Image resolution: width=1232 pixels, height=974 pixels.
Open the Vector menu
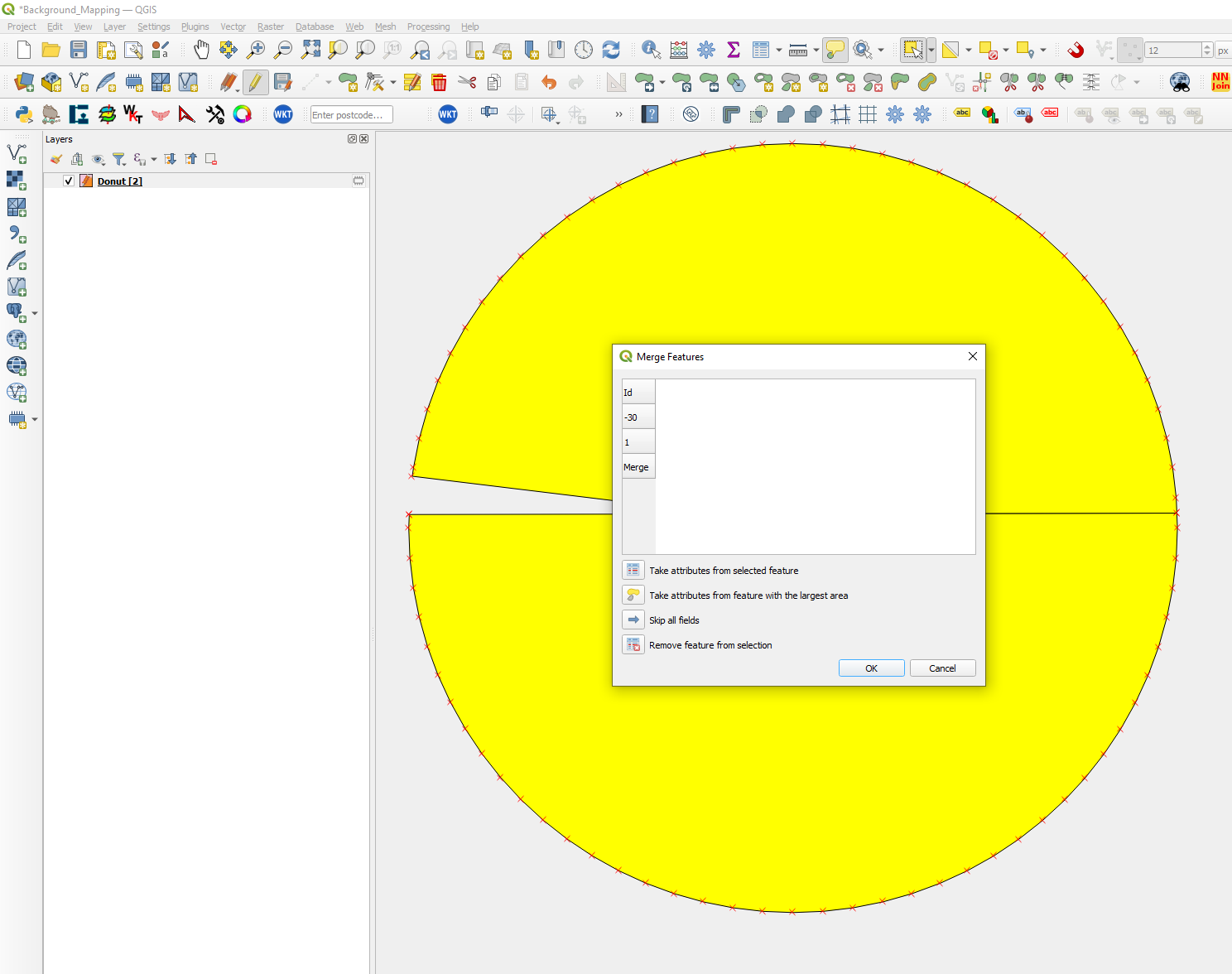pyautogui.click(x=233, y=27)
